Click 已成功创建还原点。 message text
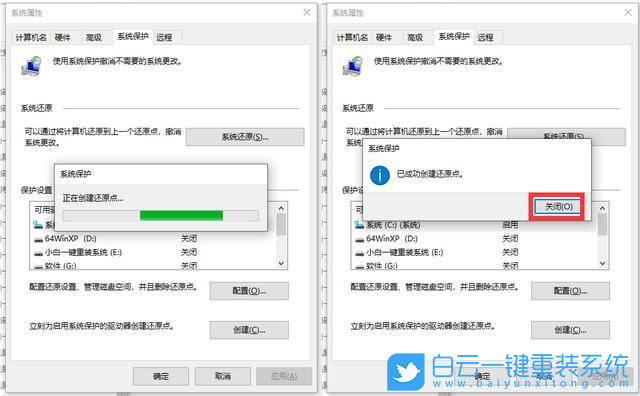The image size is (640, 396). pyautogui.click(x=430, y=174)
